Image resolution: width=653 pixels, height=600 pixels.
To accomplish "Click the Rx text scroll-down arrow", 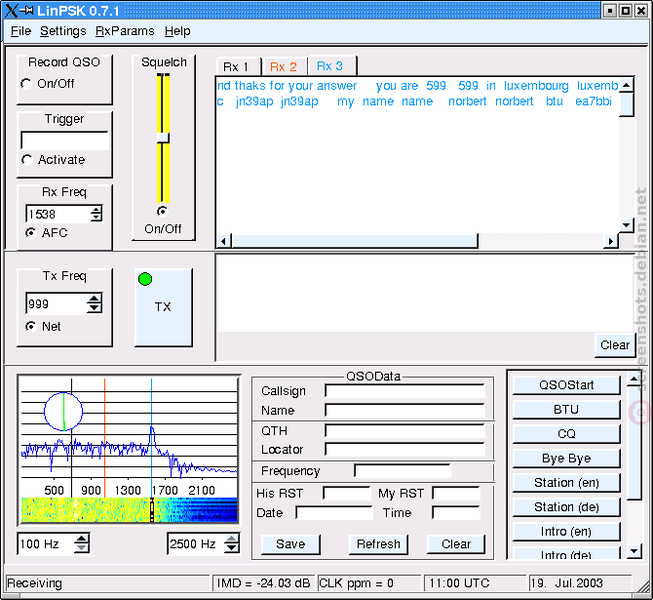I will [x=626, y=225].
